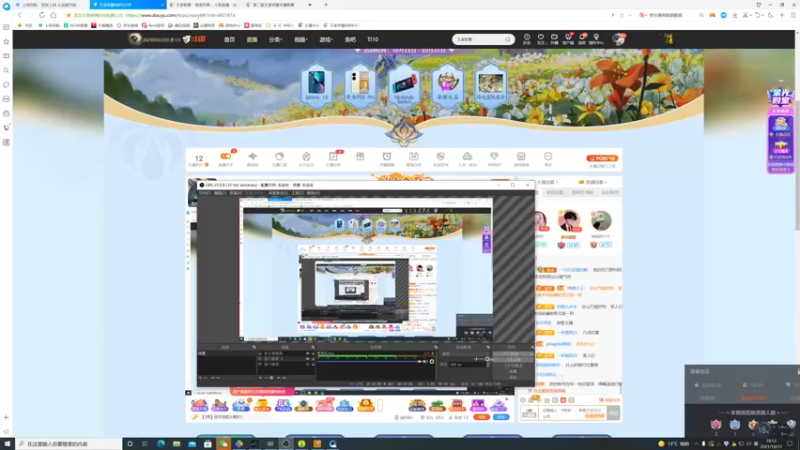Reload the page with the refresh icon
Screen dimensions: 800x450
[x=42, y=15]
